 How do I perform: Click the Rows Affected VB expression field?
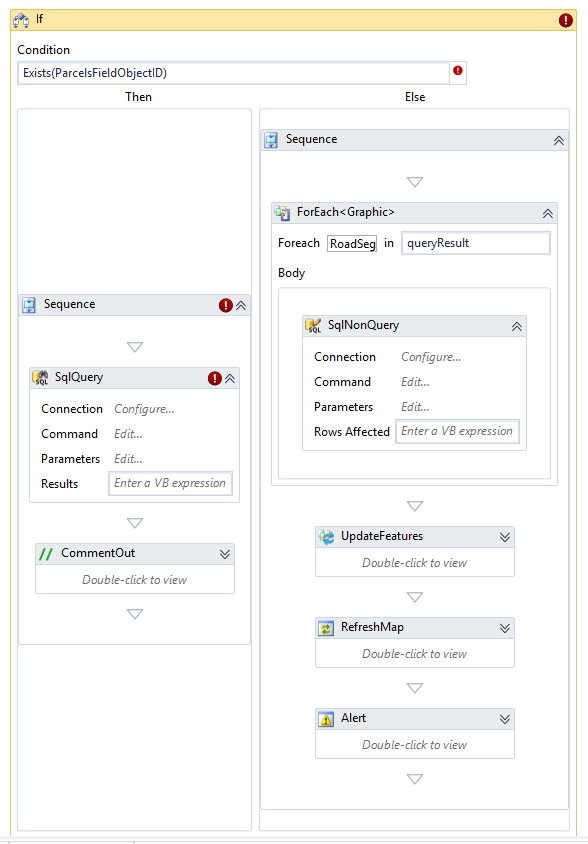point(457,432)
